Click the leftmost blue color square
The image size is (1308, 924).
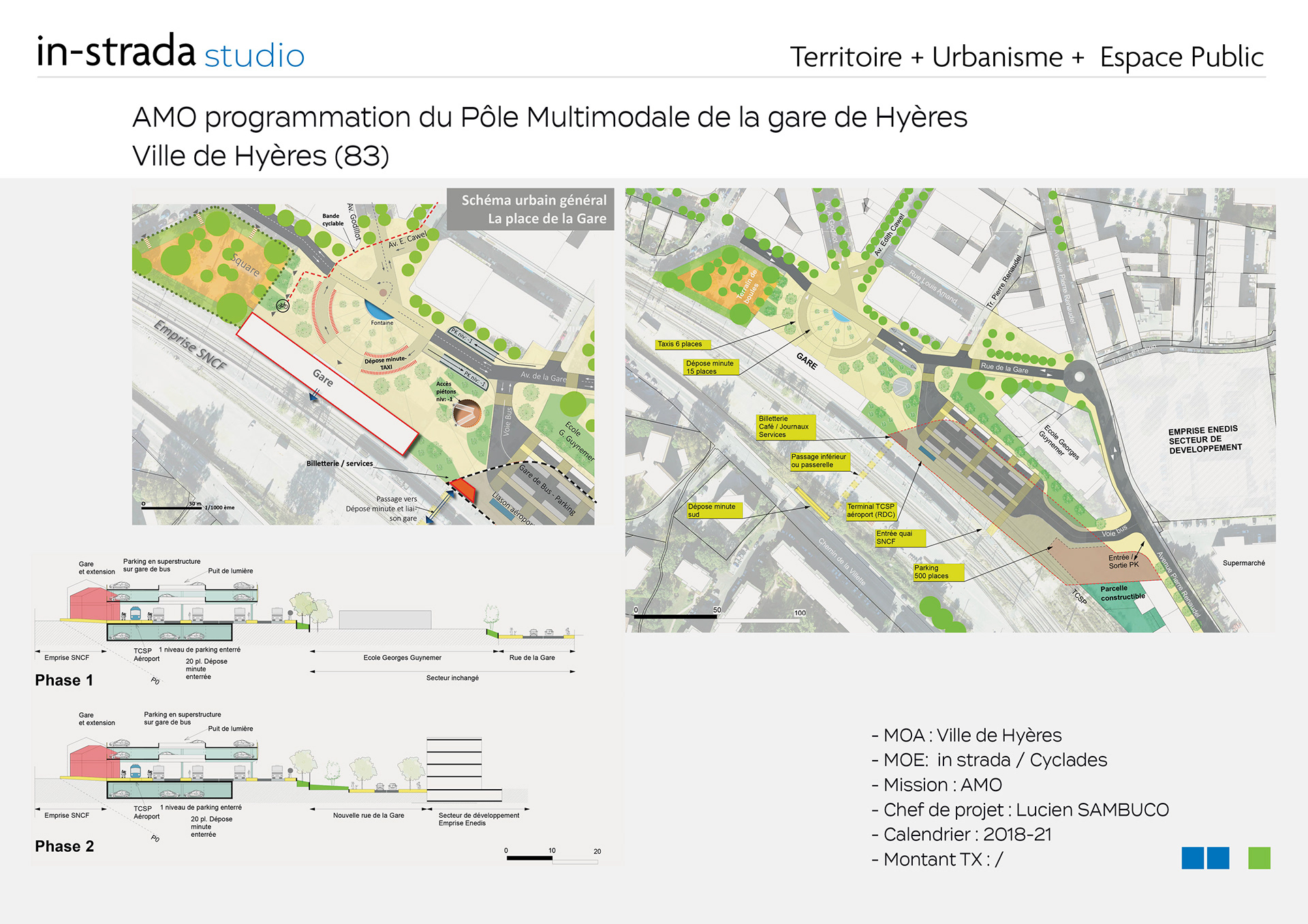tap(1192, 858)
